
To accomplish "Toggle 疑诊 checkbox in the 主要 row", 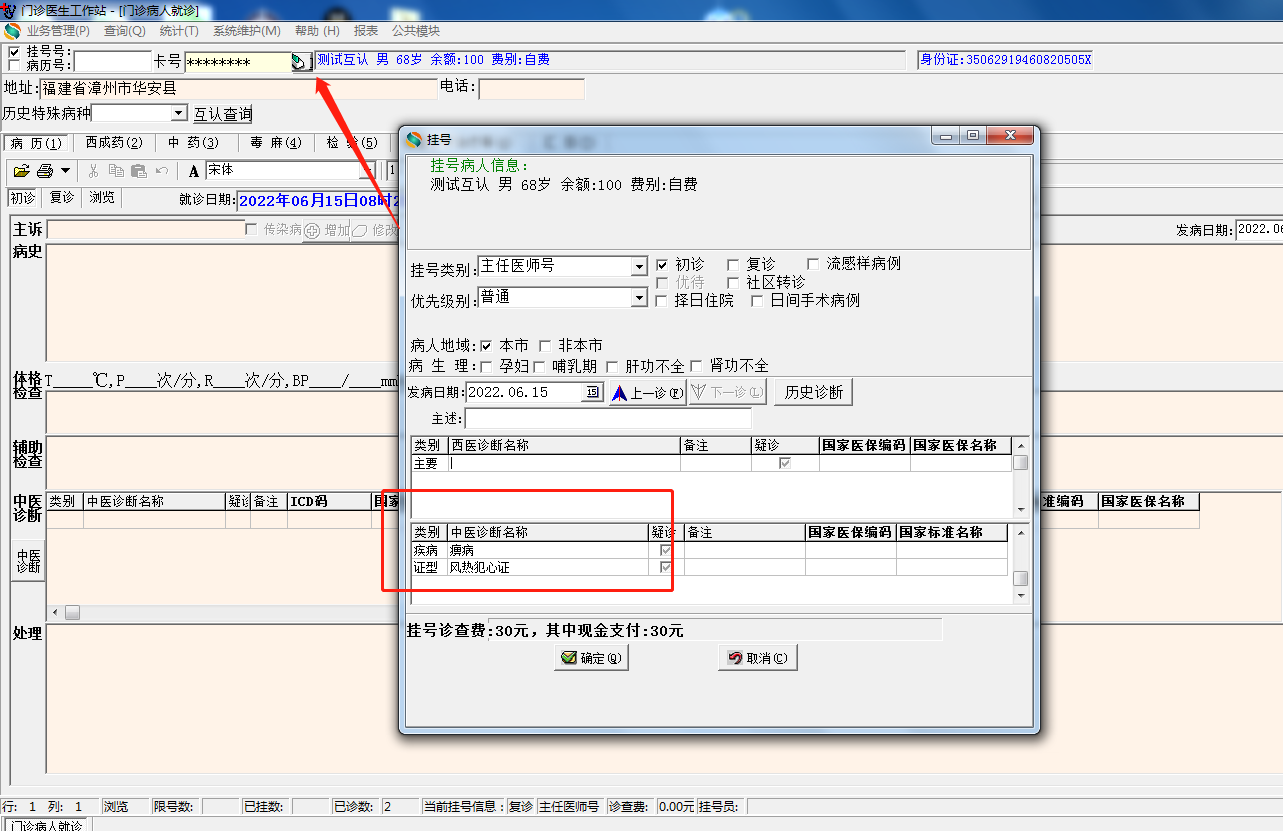I will pos(785,463).
